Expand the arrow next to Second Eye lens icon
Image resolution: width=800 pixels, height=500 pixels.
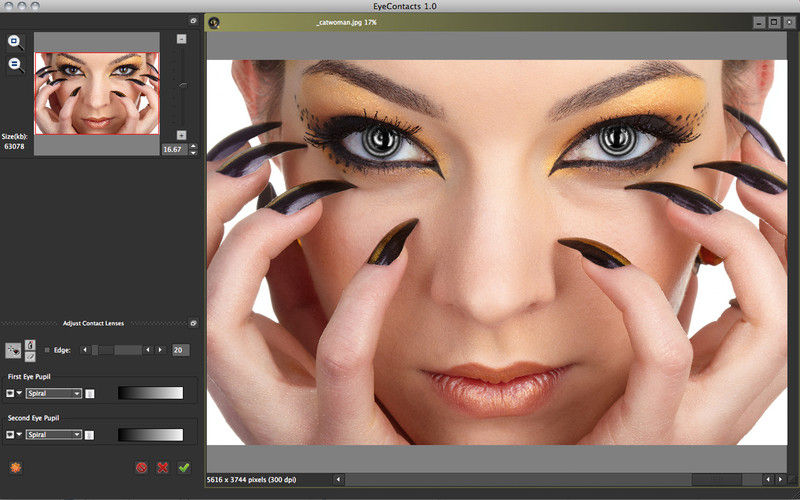[19, 434]
